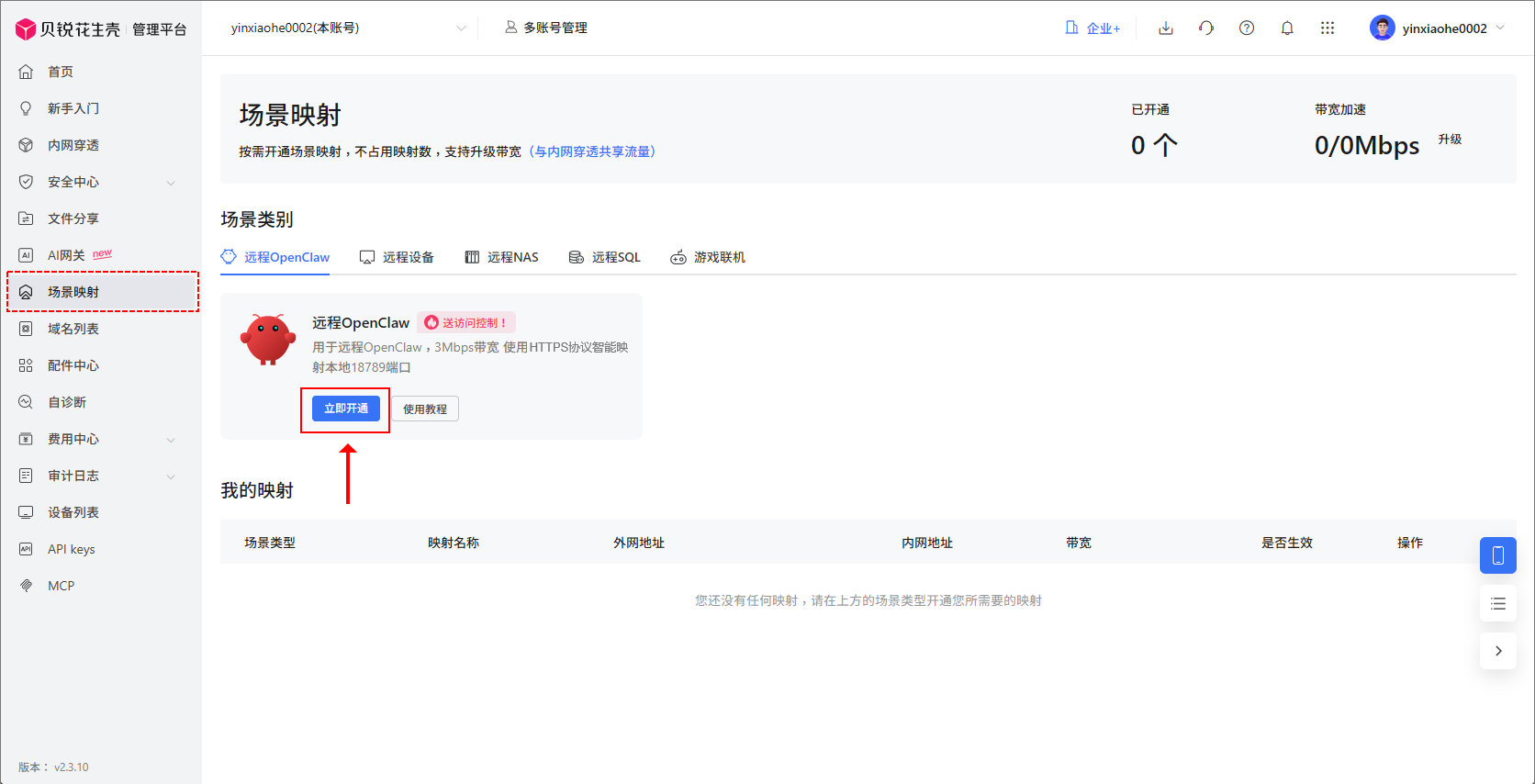Open 首页 in the sidebar
The image size is (1535, 784).
pyautogui.click(x=61, y=72)
